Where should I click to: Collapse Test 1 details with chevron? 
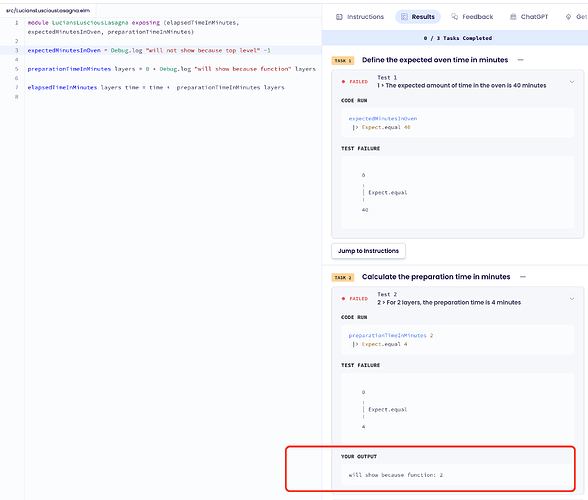pyautogui.click(x=572, y=82)
